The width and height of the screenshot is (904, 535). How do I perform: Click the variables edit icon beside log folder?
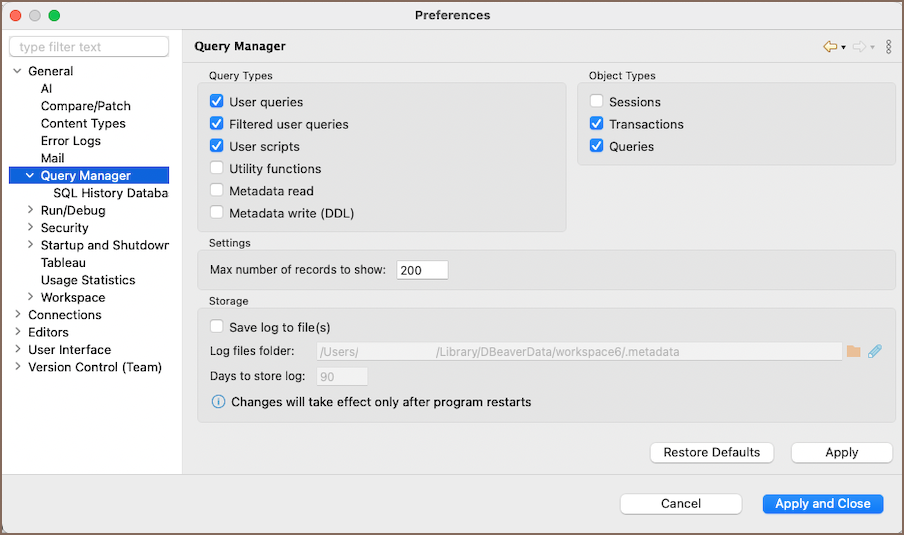874,351
